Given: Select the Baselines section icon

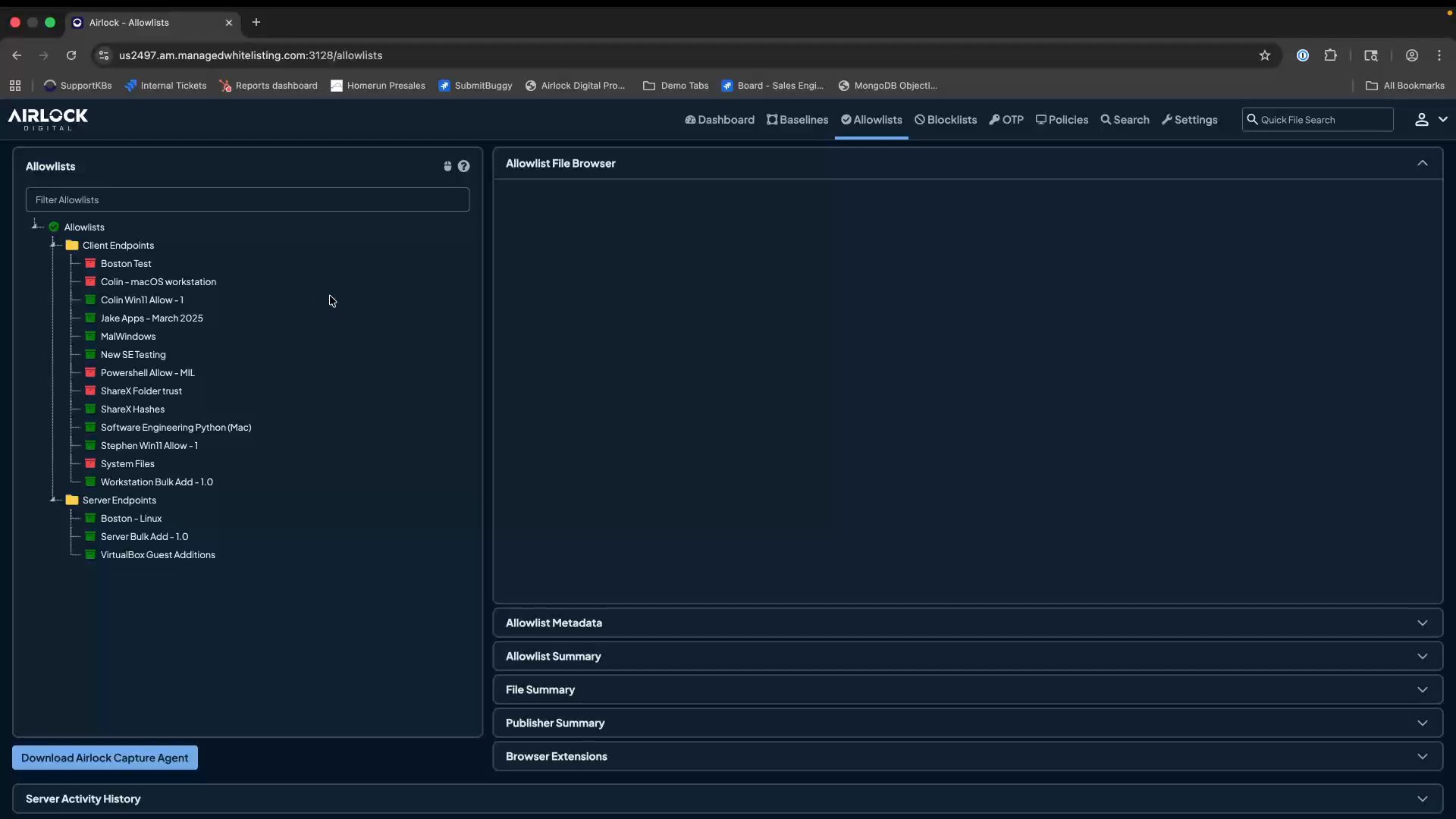Looking at the screenshot, I should [x=771, y=120].
